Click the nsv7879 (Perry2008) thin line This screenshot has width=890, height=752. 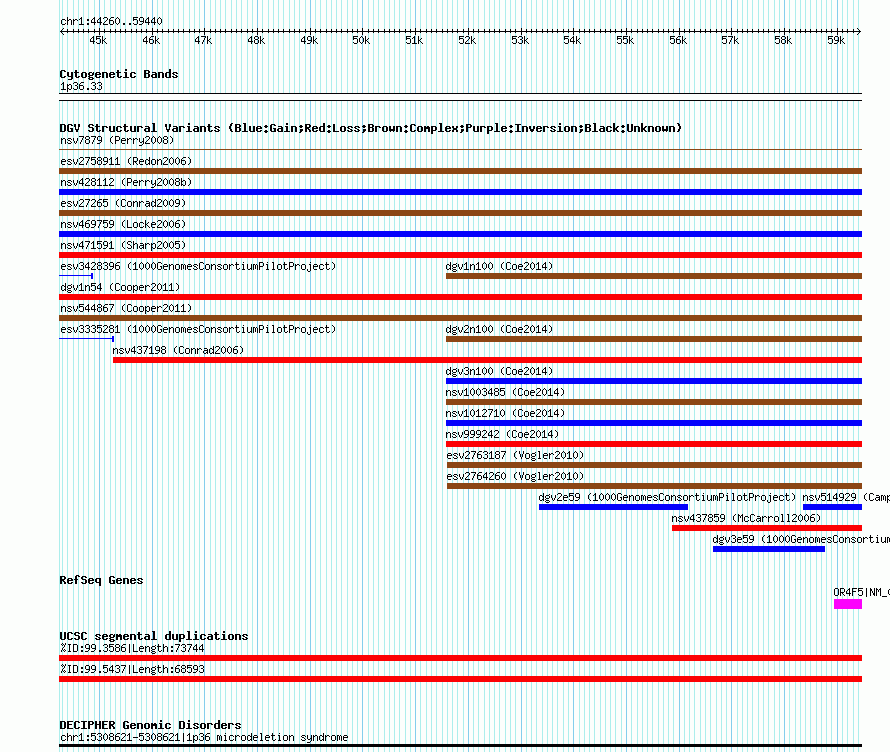pyautogui.click(x=460, y=149)
